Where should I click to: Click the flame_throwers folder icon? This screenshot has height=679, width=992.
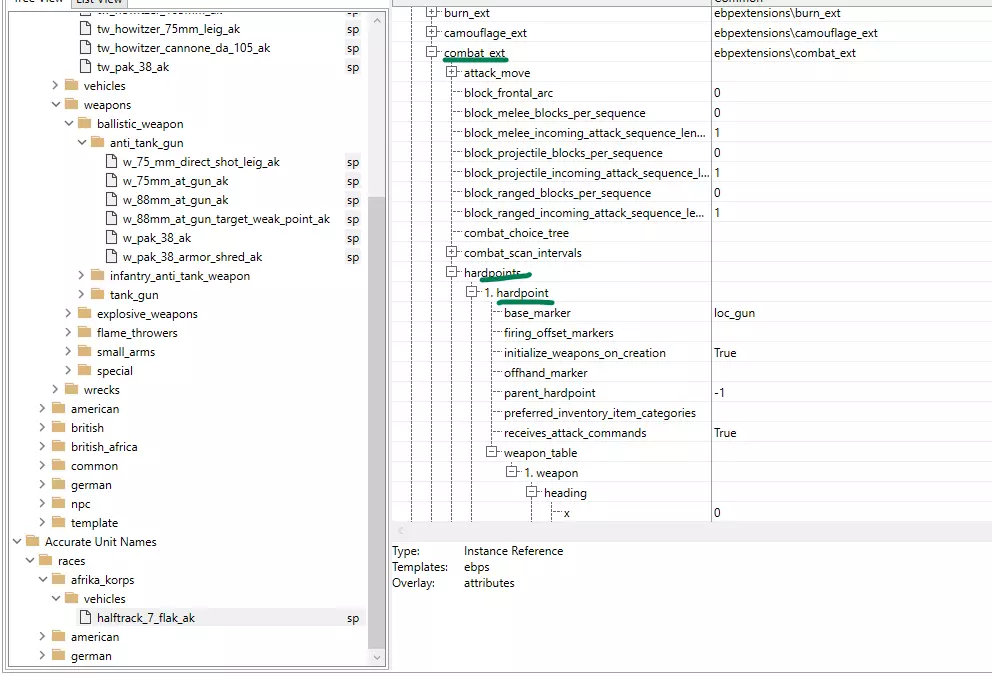coord(85,332)
